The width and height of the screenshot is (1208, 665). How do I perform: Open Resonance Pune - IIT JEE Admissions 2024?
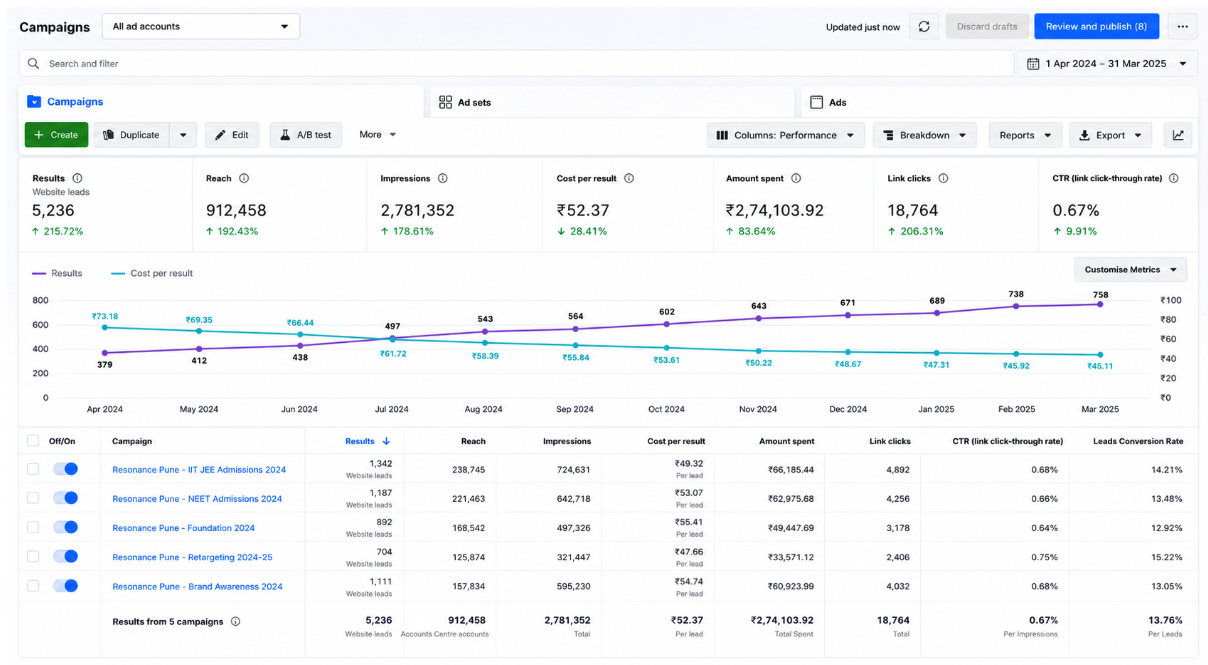point(199,469)
